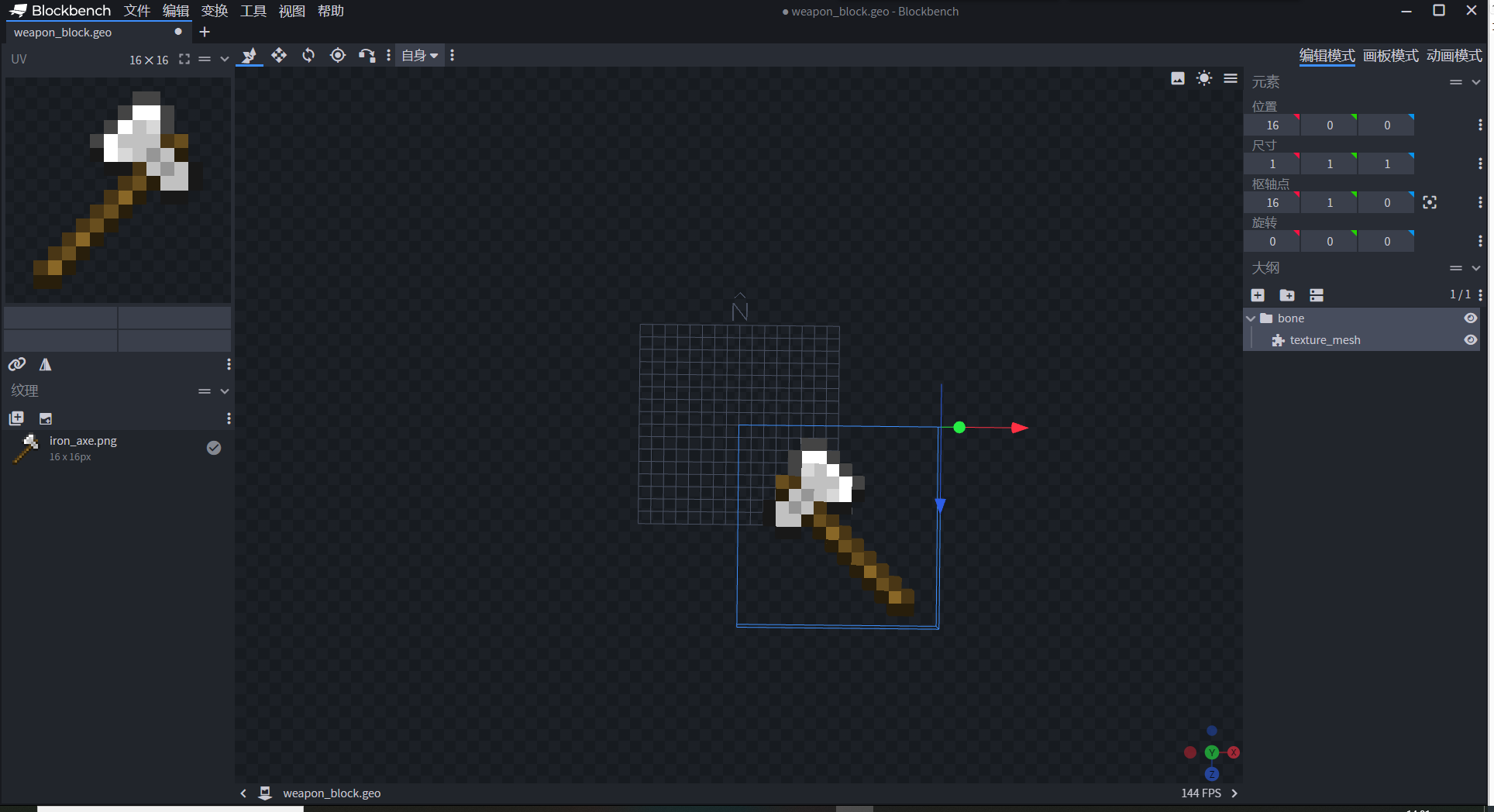Open the viewport hamburger menu
This screenshot has height=812, width=1494.
point(1231,78)
